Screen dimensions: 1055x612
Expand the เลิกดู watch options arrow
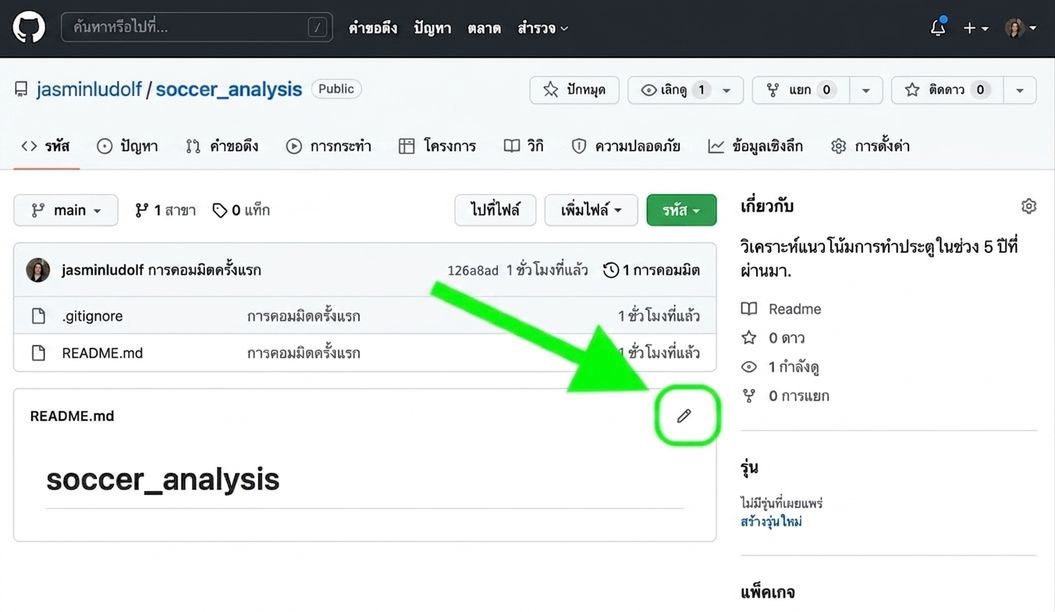pyautogui.click(x=727, y=90)
